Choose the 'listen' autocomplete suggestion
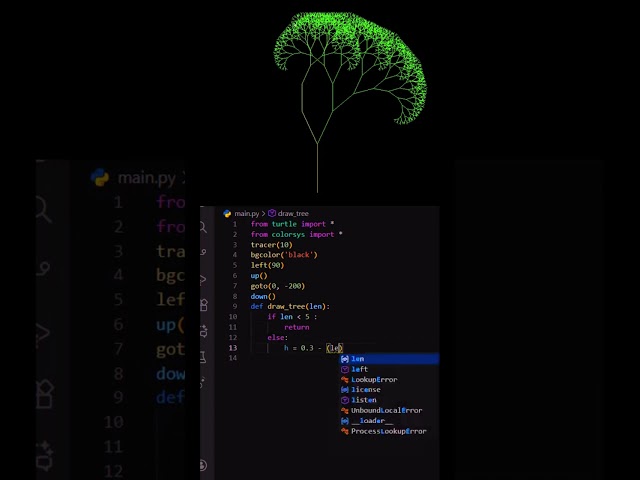Viewport: 640px width, 480px height. (390, 400)
